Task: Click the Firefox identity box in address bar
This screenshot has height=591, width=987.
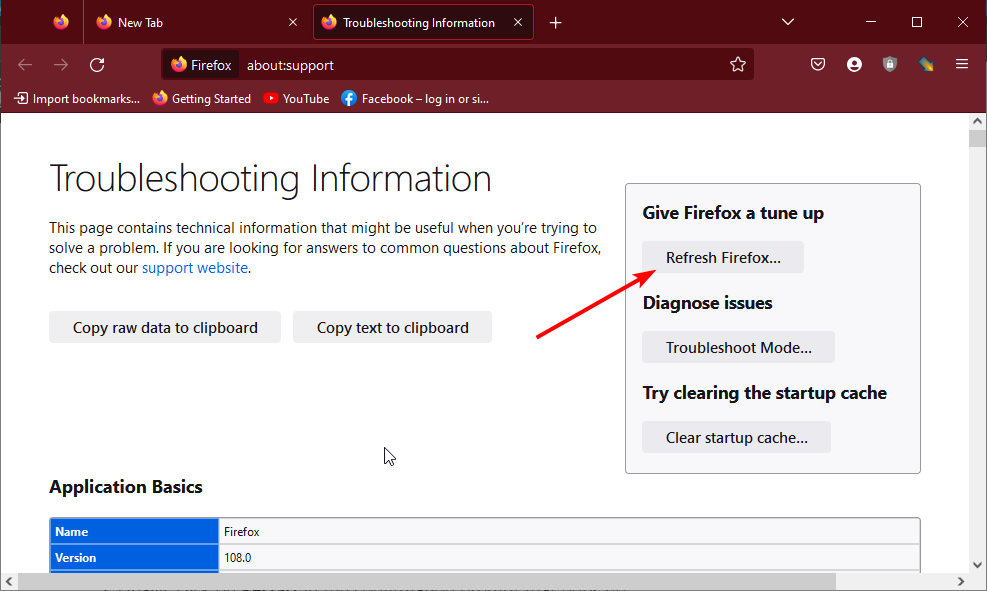Action: (x=201, y=65)
